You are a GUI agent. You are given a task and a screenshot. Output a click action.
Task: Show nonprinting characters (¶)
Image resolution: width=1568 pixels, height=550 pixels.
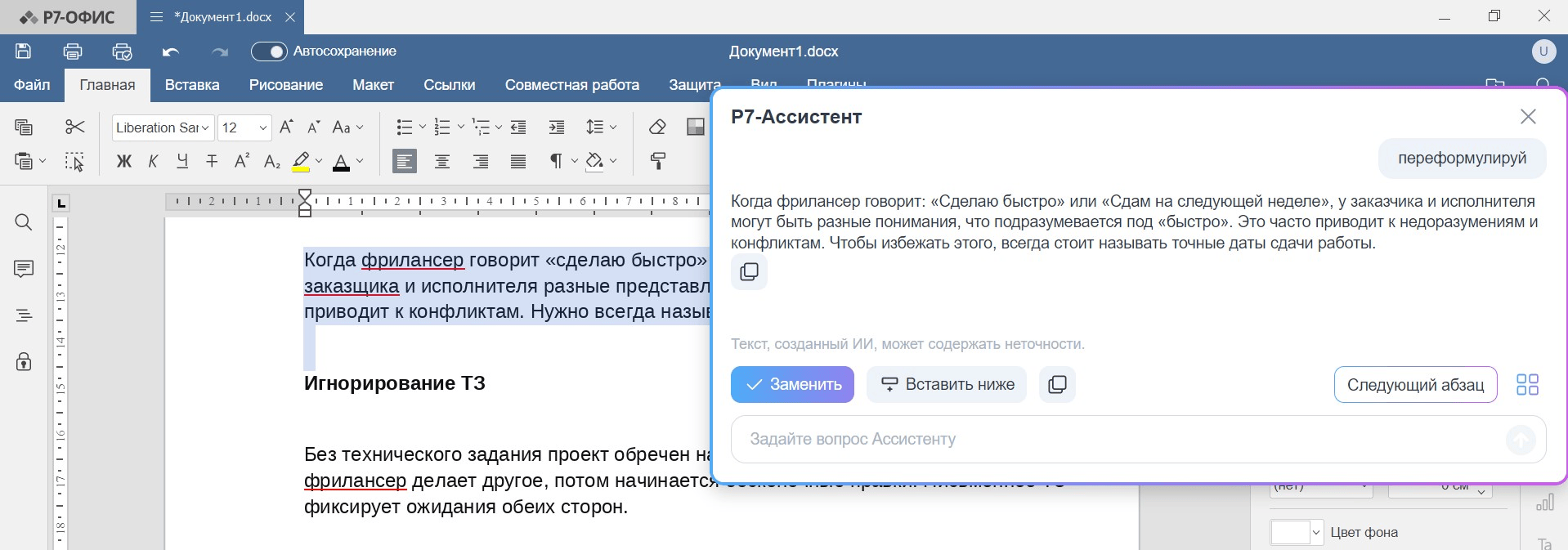point(556,161)
